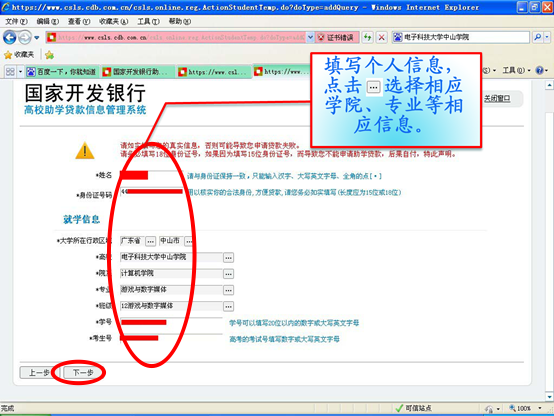Viewport: 554px width, 416px height.
Task: Click the 收藏夹 favorites star button
Action: coord(19,54)
